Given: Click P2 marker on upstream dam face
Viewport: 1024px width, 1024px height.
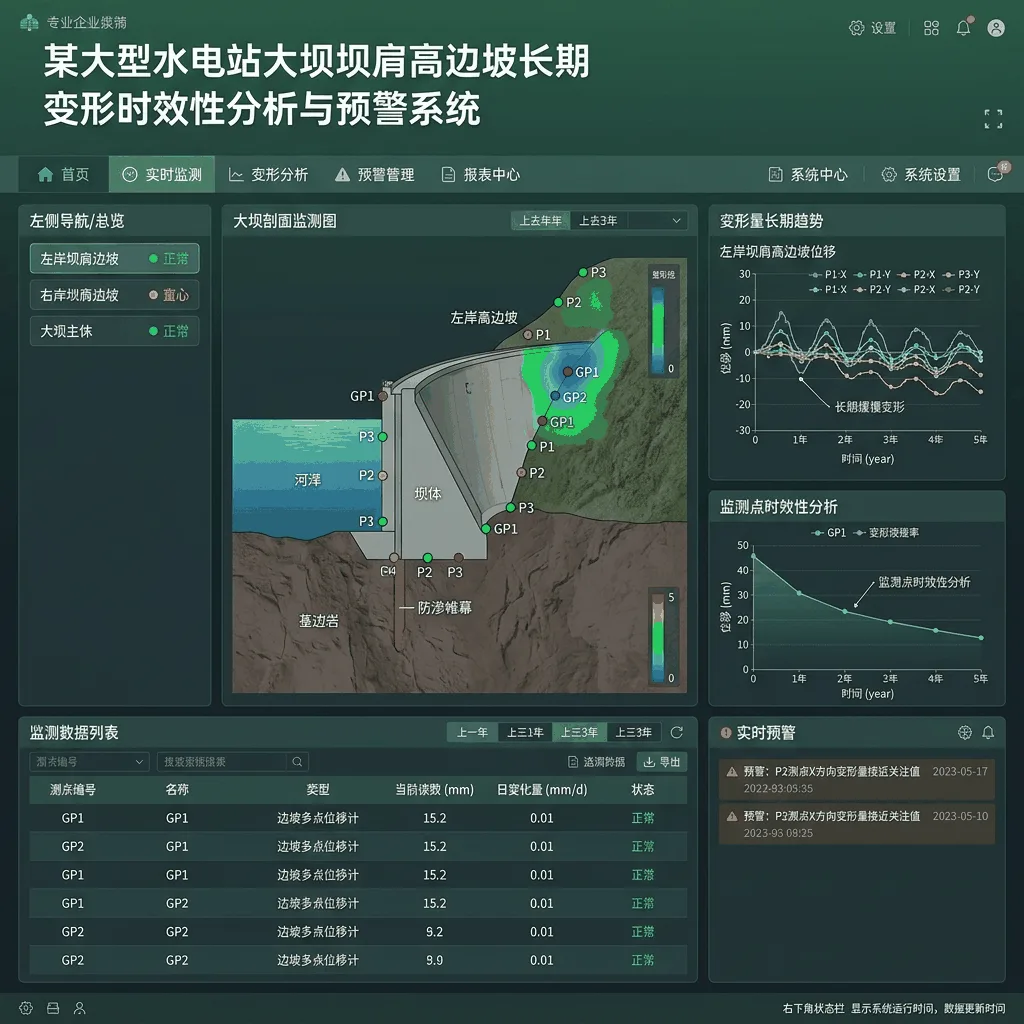Looking at the screenshot, I should tap(383, 475).
